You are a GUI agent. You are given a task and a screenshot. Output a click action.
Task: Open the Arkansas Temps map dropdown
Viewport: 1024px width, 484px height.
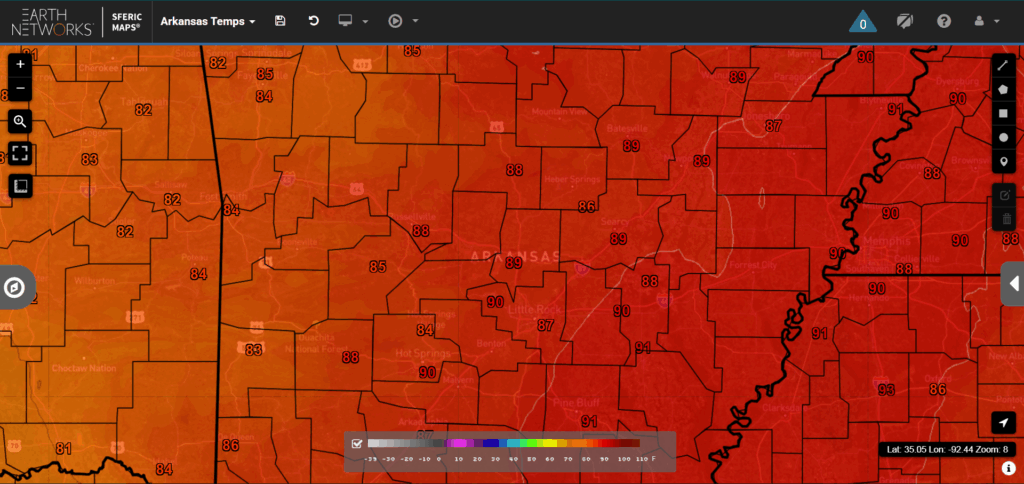[x=208, y=21]
